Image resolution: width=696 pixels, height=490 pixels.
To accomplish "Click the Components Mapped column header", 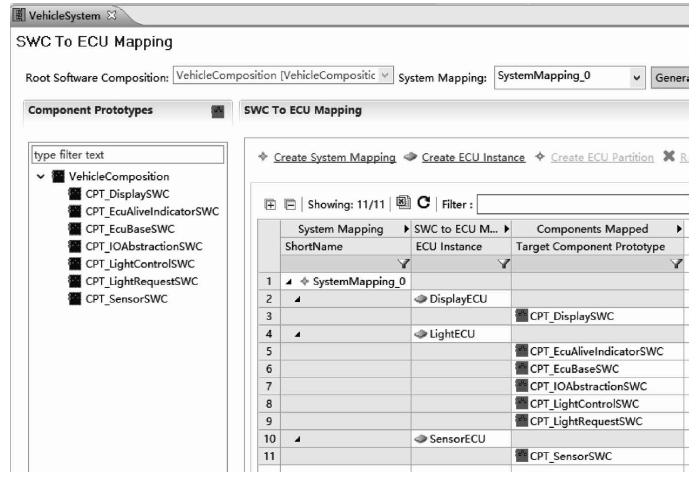I will 592,229.
